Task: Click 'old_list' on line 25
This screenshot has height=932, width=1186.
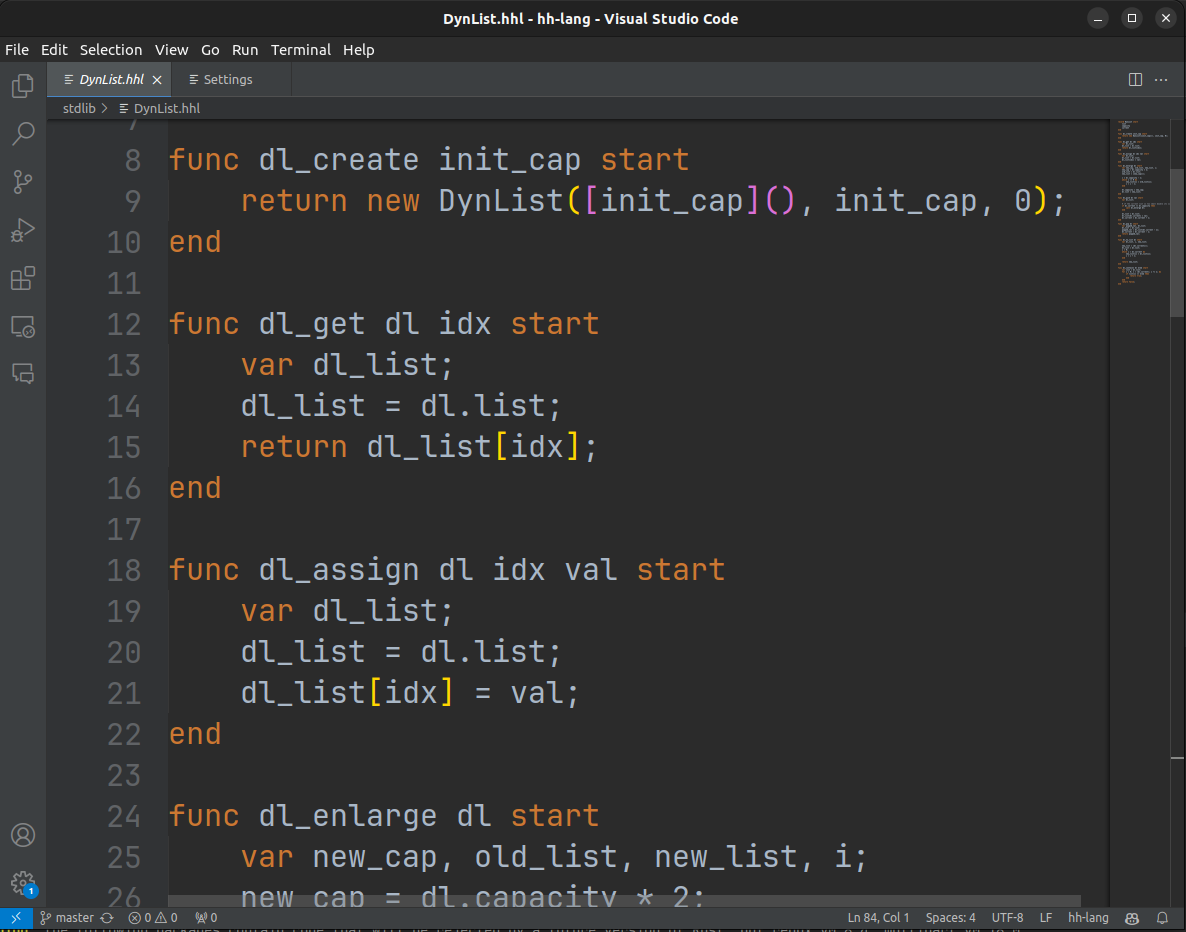Action: (x=546, y=857)
